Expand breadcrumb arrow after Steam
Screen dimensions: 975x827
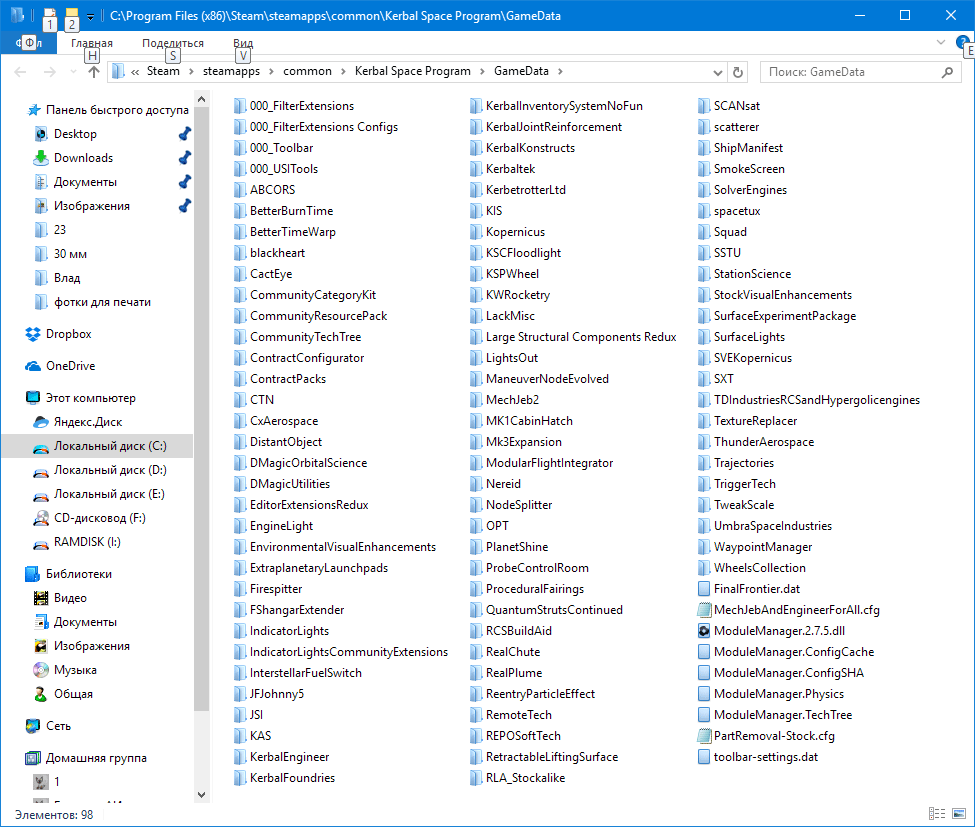pyautogui.click(x=192, y=72)
